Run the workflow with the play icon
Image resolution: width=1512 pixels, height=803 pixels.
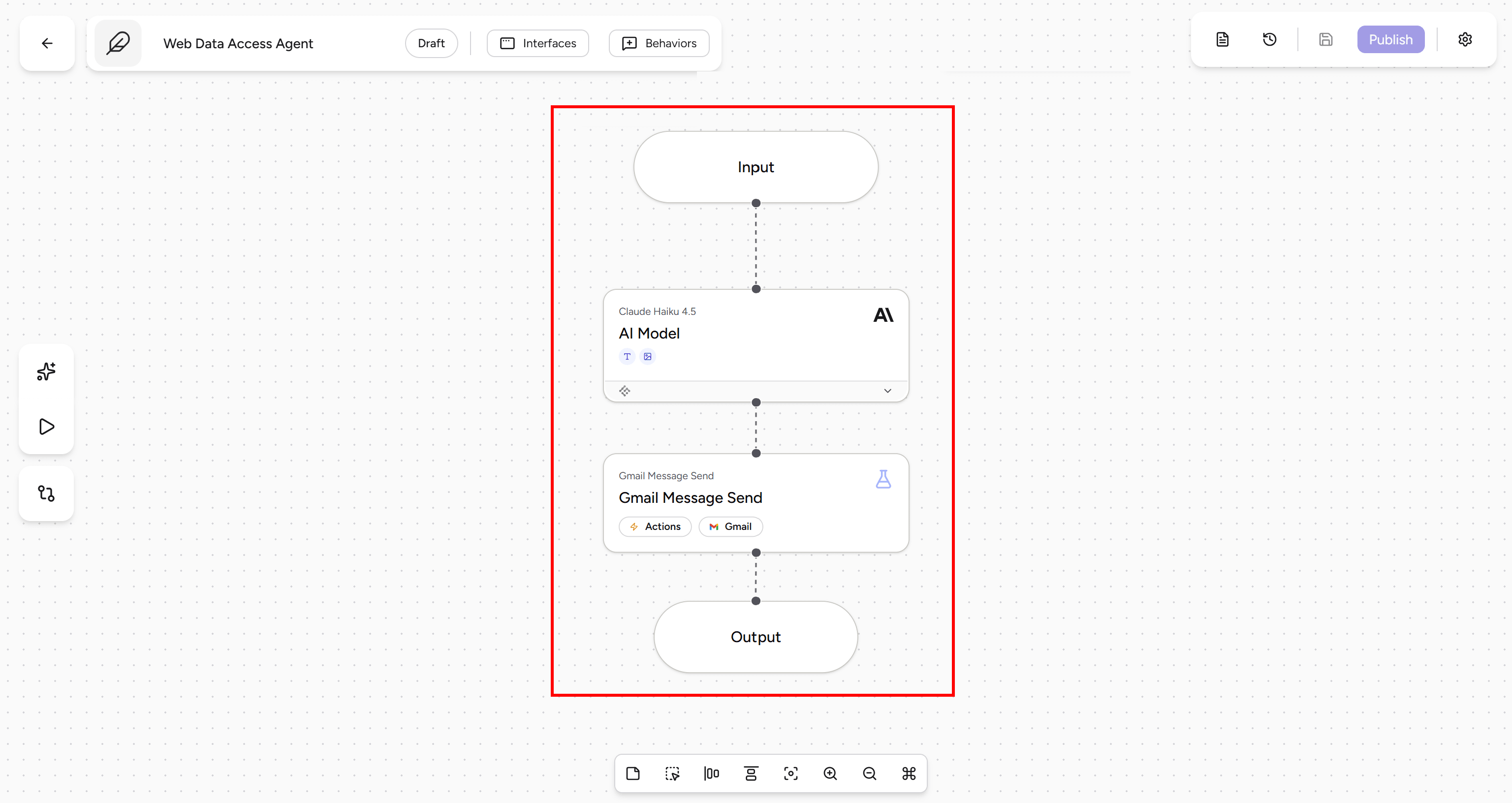[x=46, y=426]
